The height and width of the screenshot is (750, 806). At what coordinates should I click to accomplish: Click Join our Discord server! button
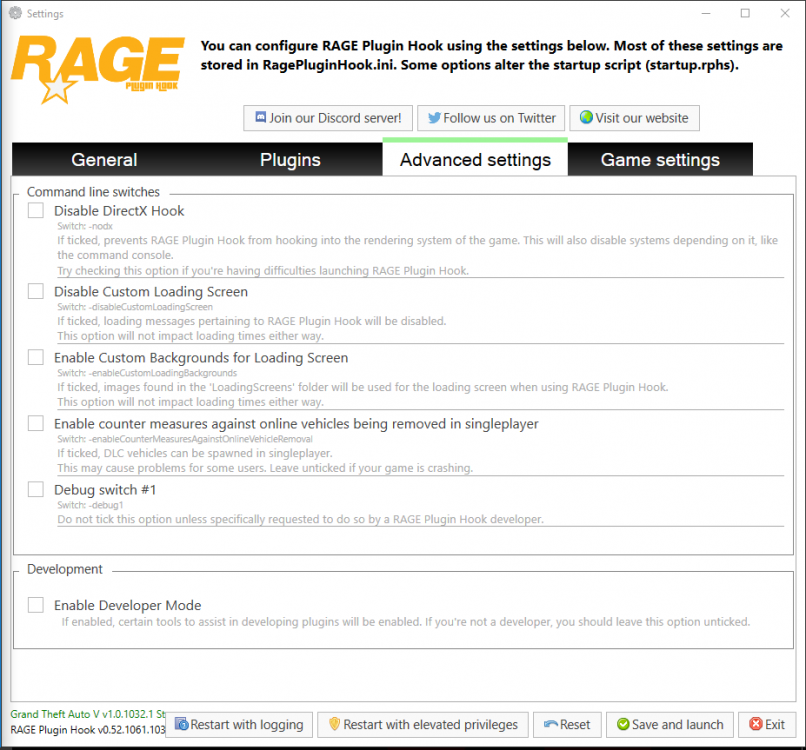[328, 118]
